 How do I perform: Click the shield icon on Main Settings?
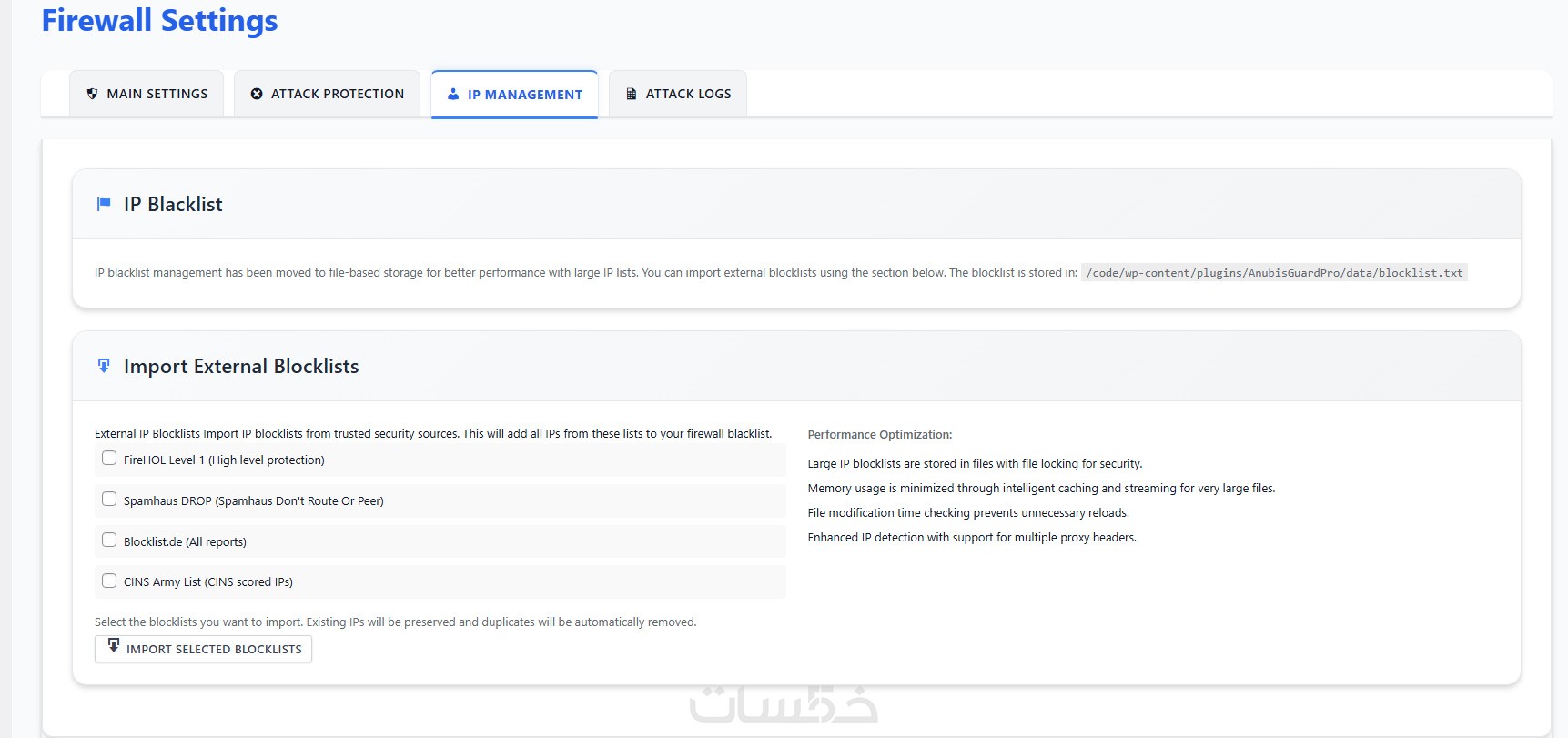[x=92, y=94]
